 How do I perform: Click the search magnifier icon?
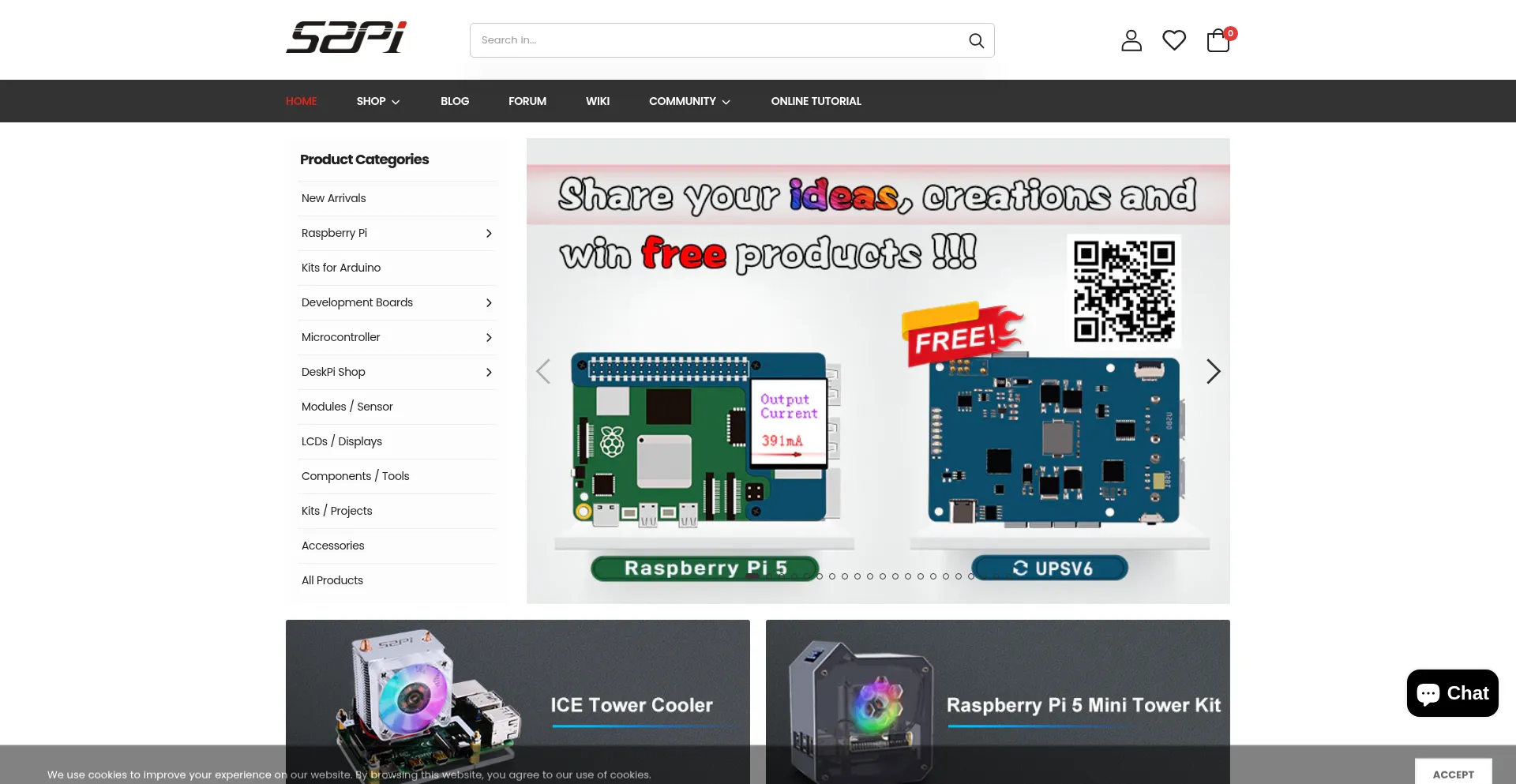tap(976, 40)
